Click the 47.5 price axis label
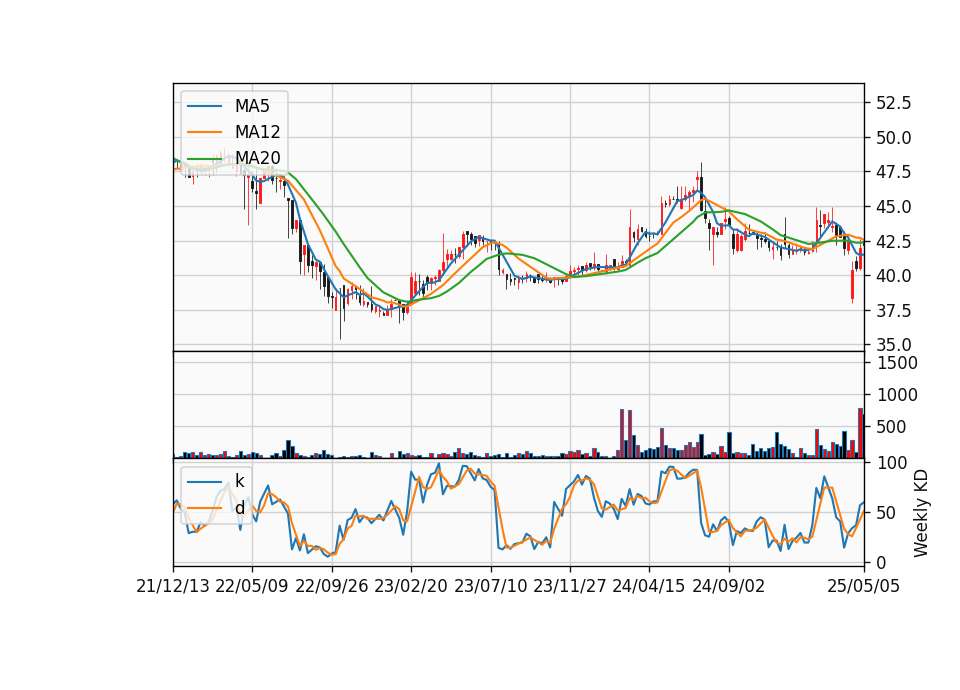This screenshot has width=960, height=690. click(893, 172)
